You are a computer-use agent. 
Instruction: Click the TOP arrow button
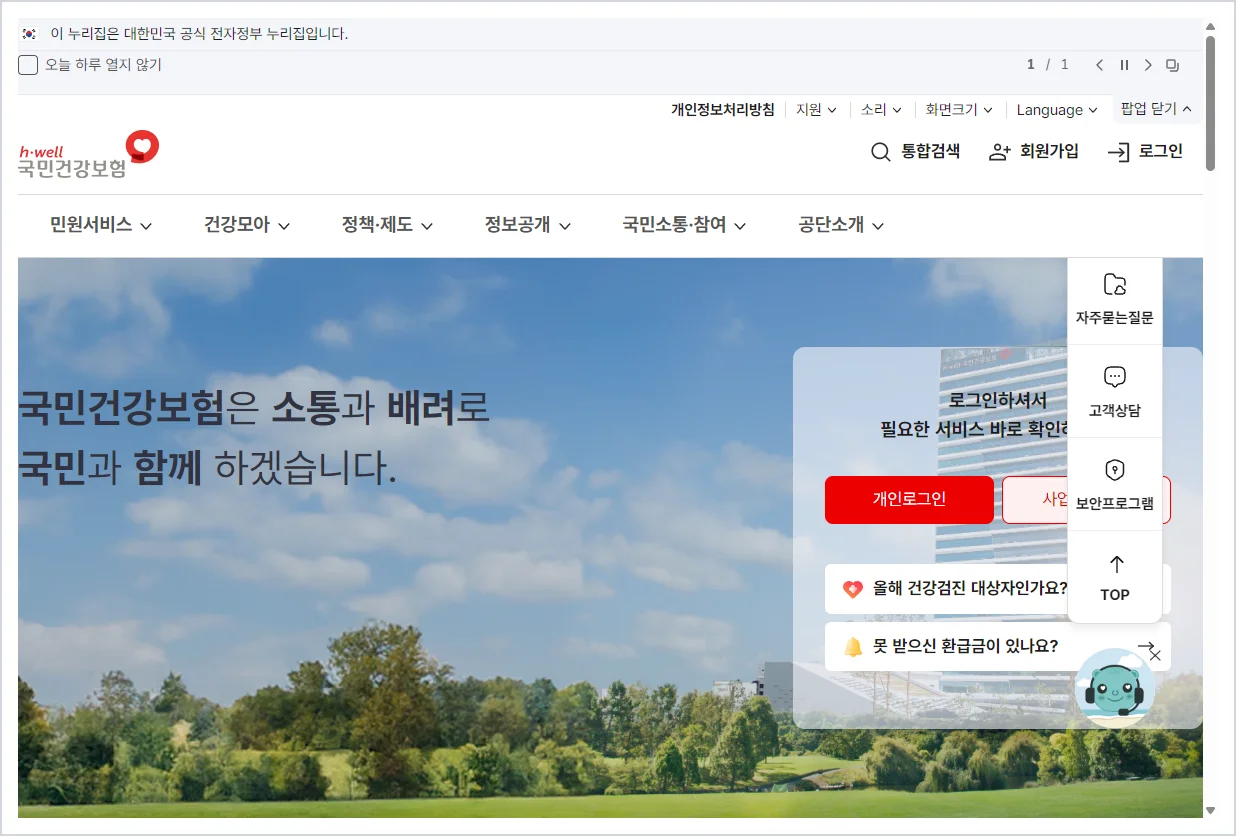coord(1115,578)
